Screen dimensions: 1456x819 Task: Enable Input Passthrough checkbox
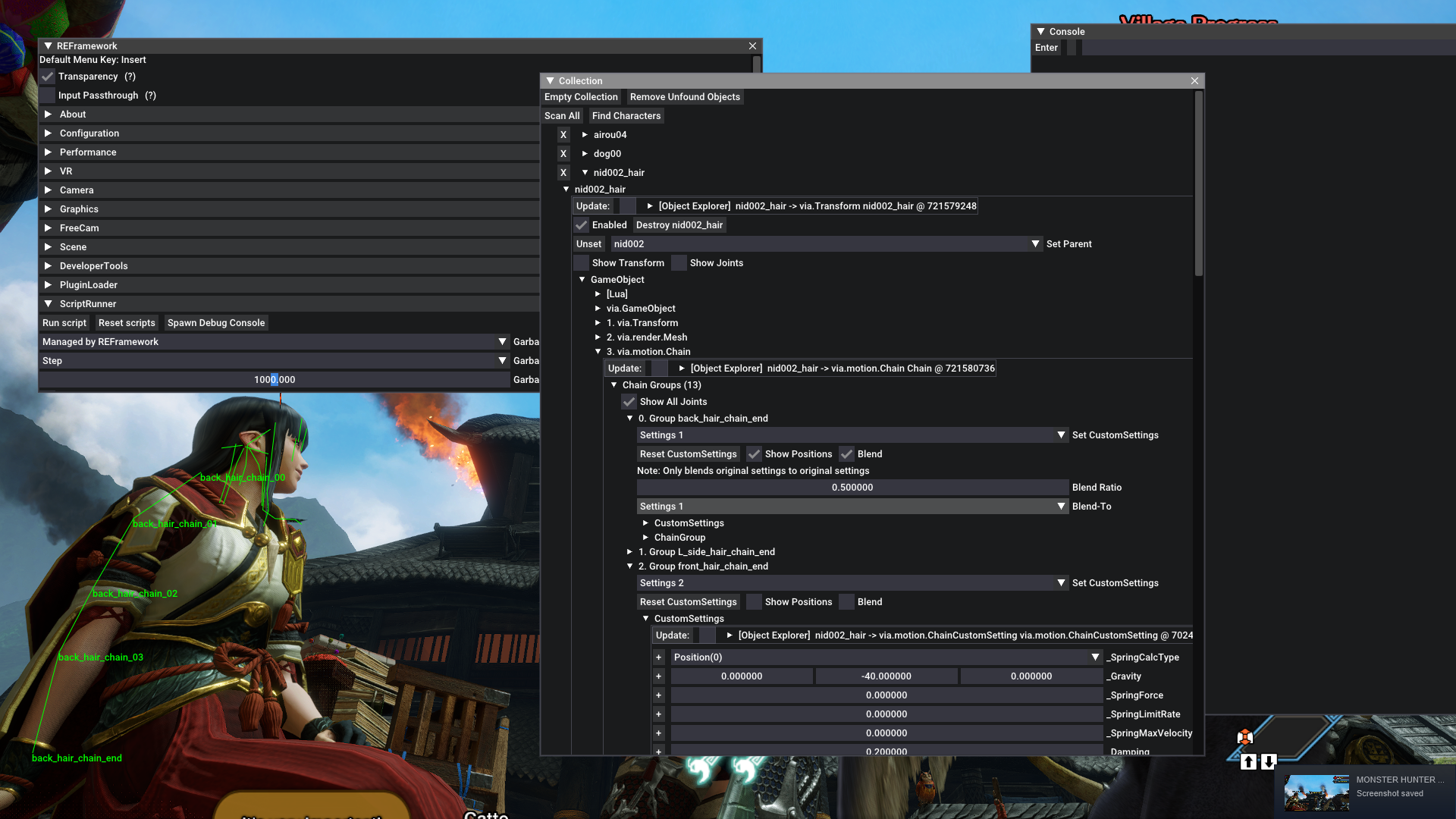[48, 96]
